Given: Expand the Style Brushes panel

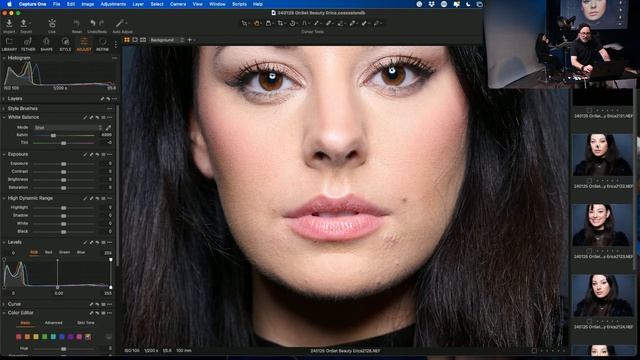Looking at the screenshot, I should coord(4,109).
